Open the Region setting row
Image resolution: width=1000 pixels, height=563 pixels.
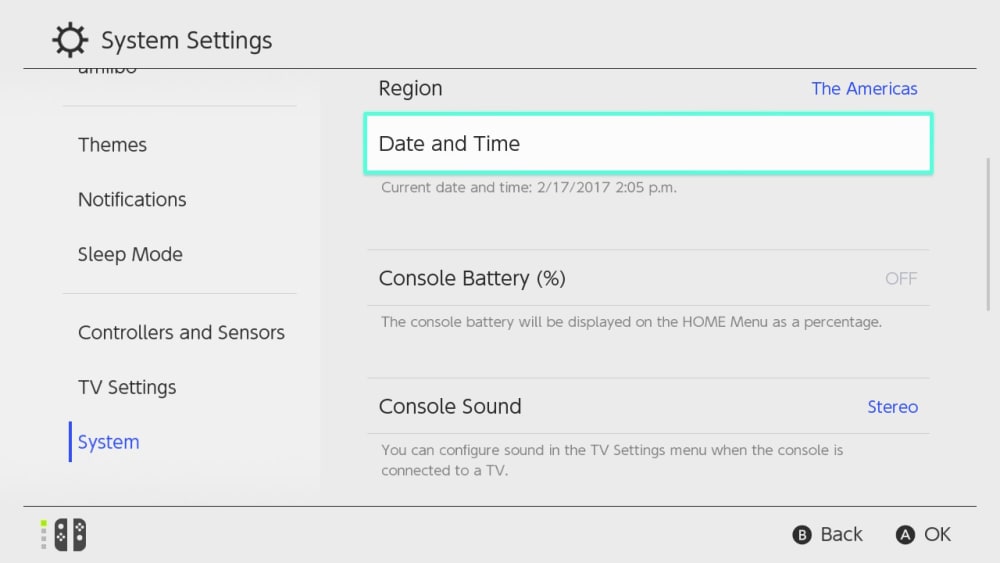[648, 89]
